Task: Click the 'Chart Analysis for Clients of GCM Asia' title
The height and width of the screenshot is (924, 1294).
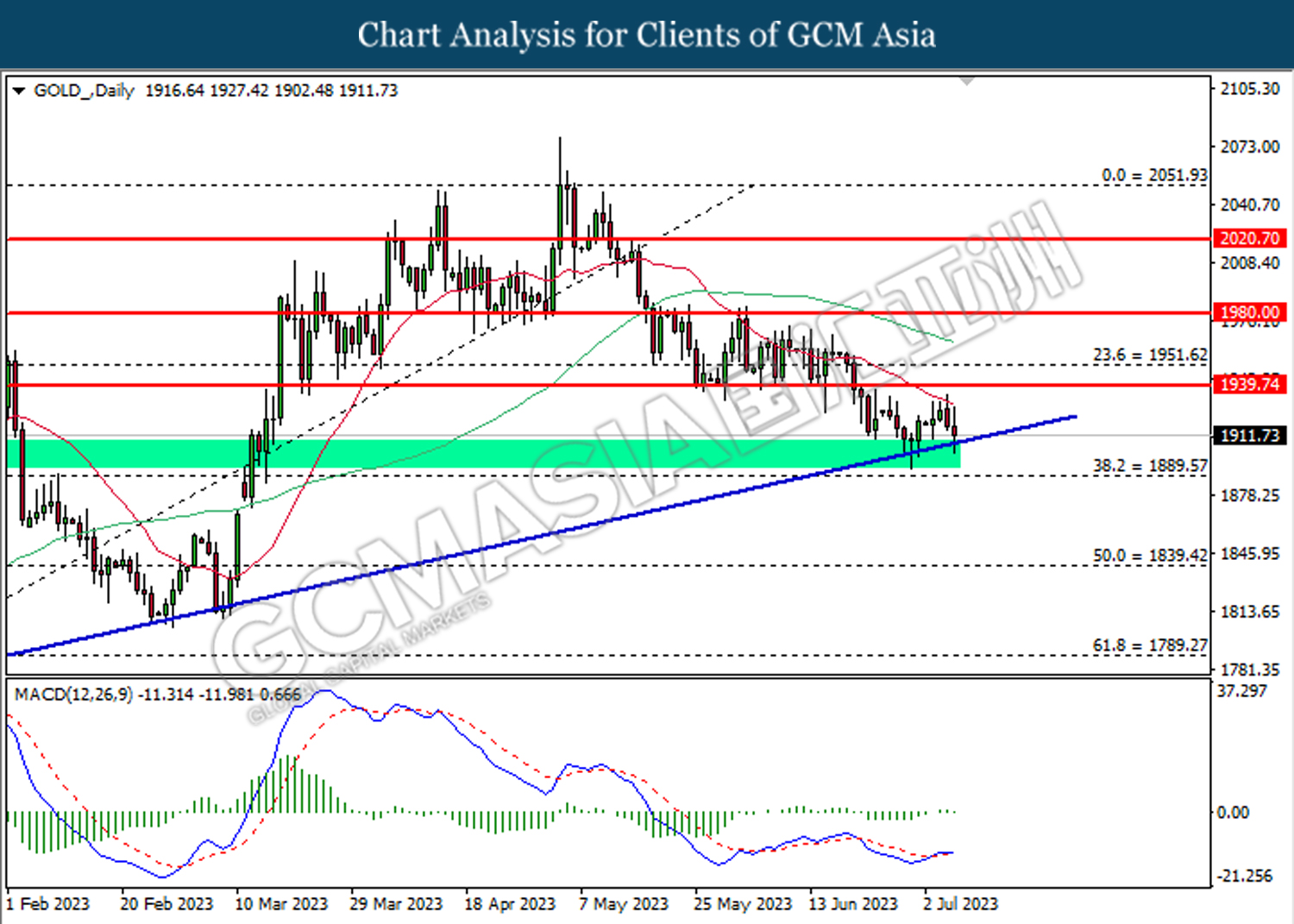Action: (647, 35)
